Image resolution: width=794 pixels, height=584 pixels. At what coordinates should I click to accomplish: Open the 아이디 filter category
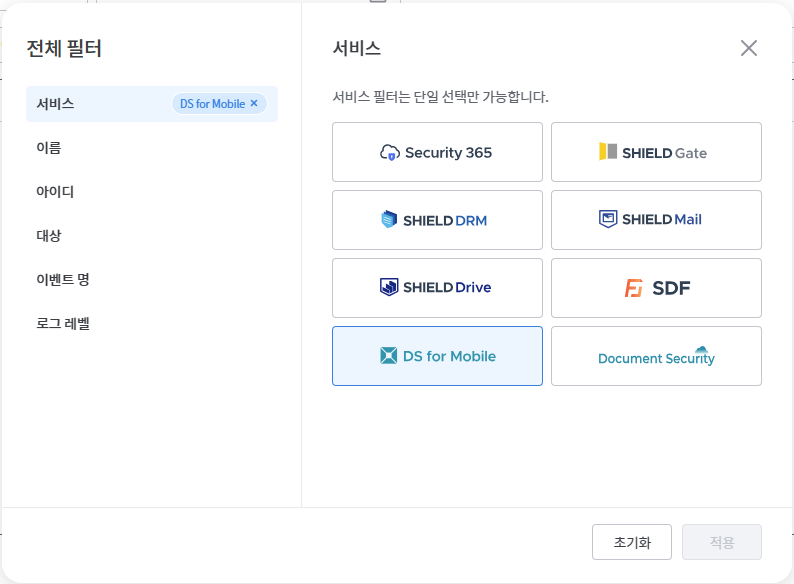point(55,192)
